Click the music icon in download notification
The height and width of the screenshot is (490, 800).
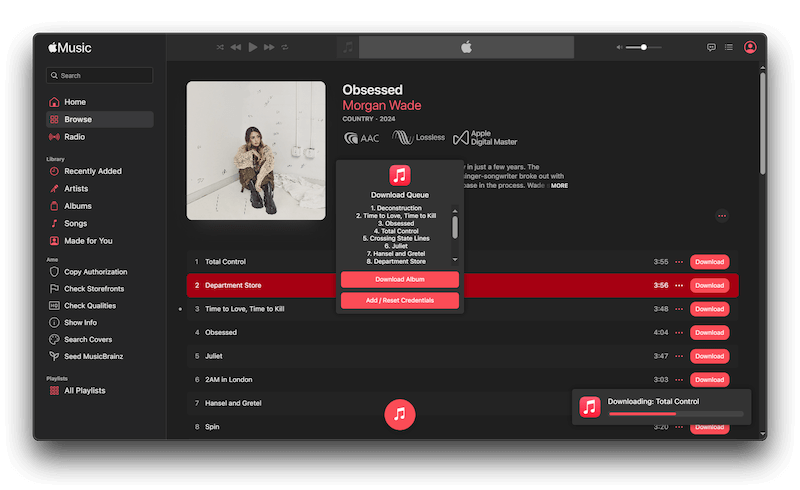[x=589, y=407]
